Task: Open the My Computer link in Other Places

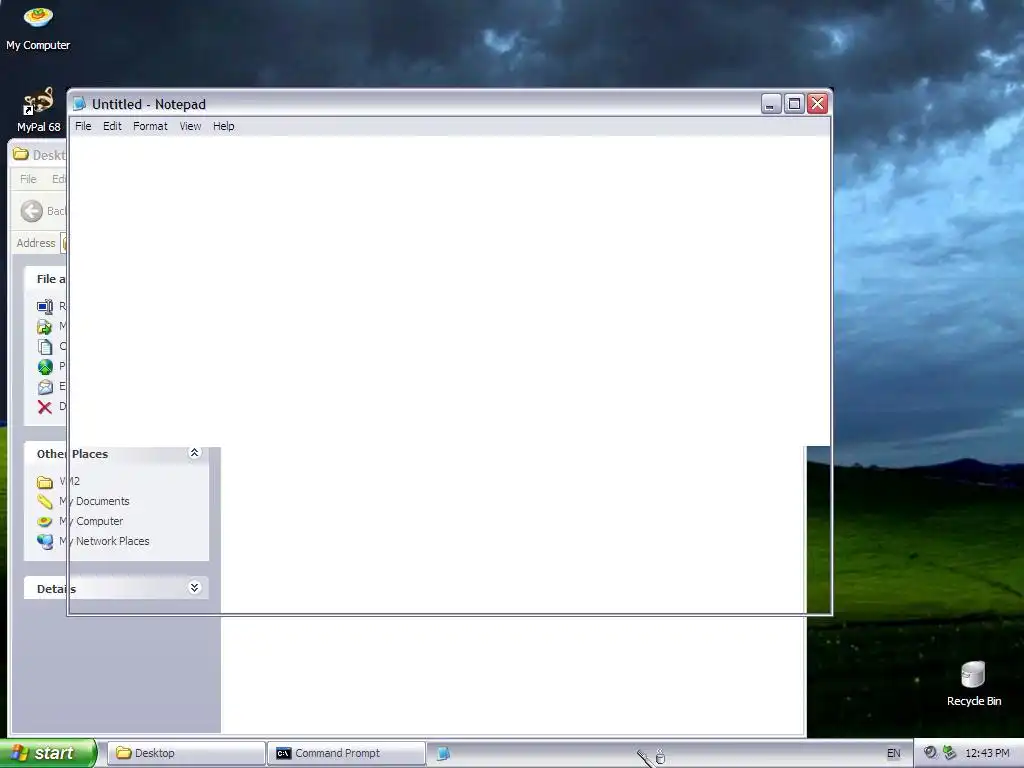Action: pos(91,521)
